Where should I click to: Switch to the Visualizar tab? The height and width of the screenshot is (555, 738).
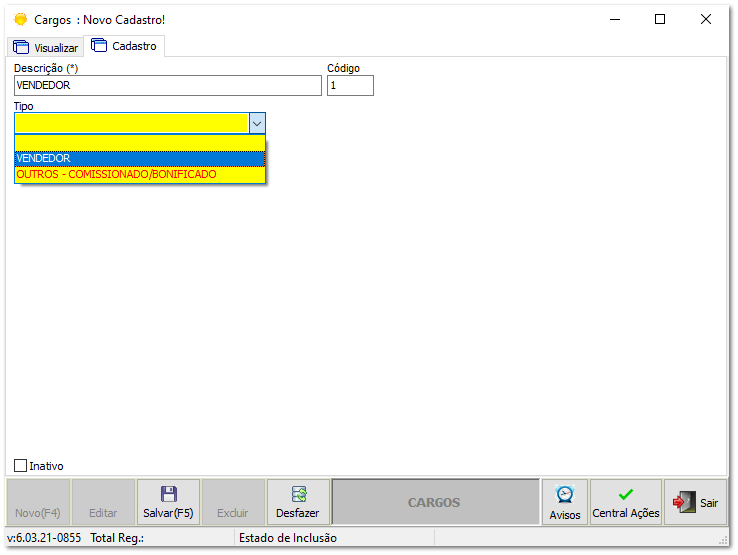45,47
